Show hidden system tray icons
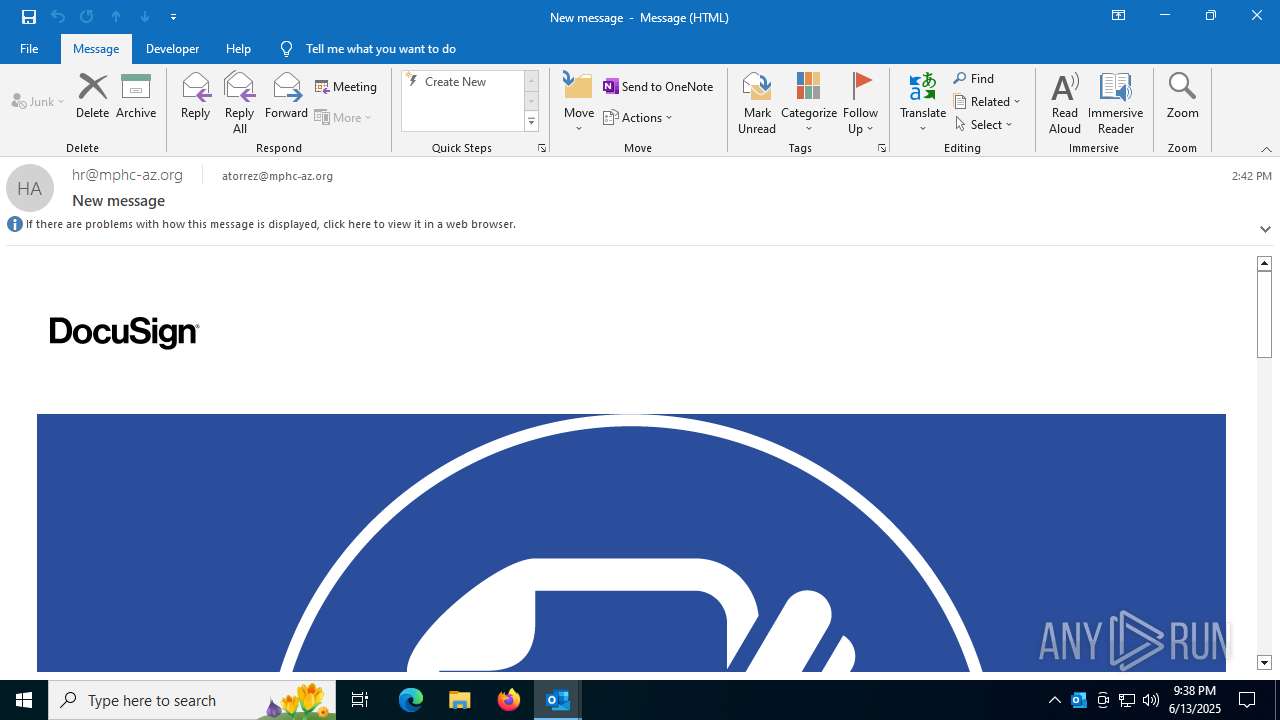This screenshot has width=1280, height=720. point(1054,700)
